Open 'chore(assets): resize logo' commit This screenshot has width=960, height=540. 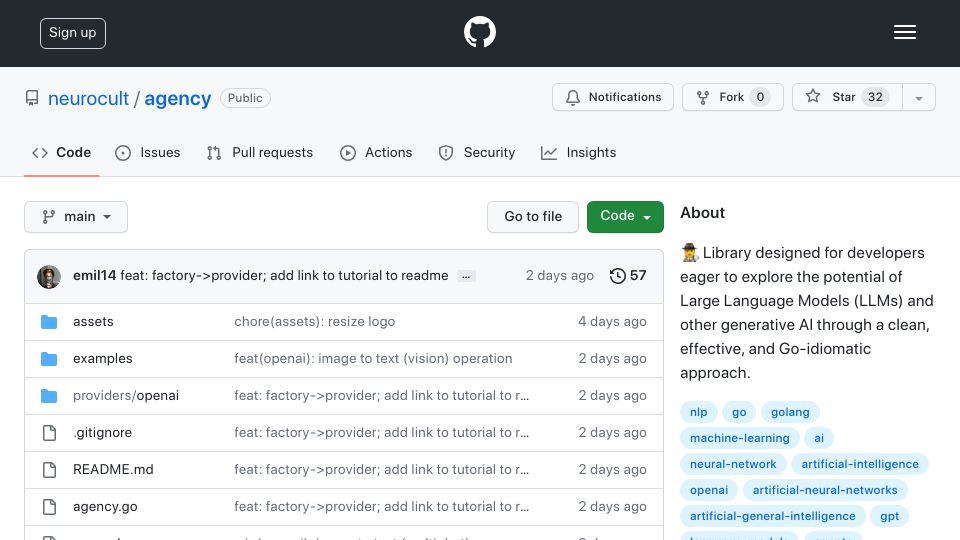pyautogui.click(x=315, y=321)
